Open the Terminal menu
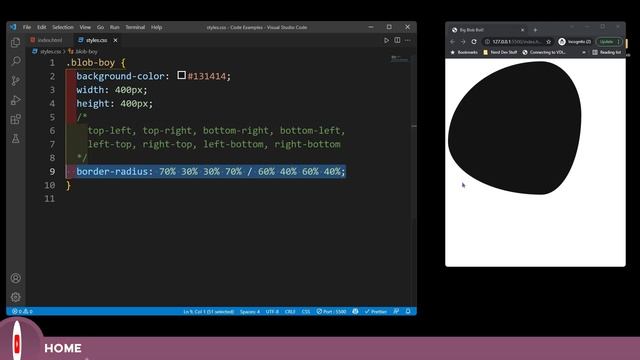640x360 pixels. (135, 27)
